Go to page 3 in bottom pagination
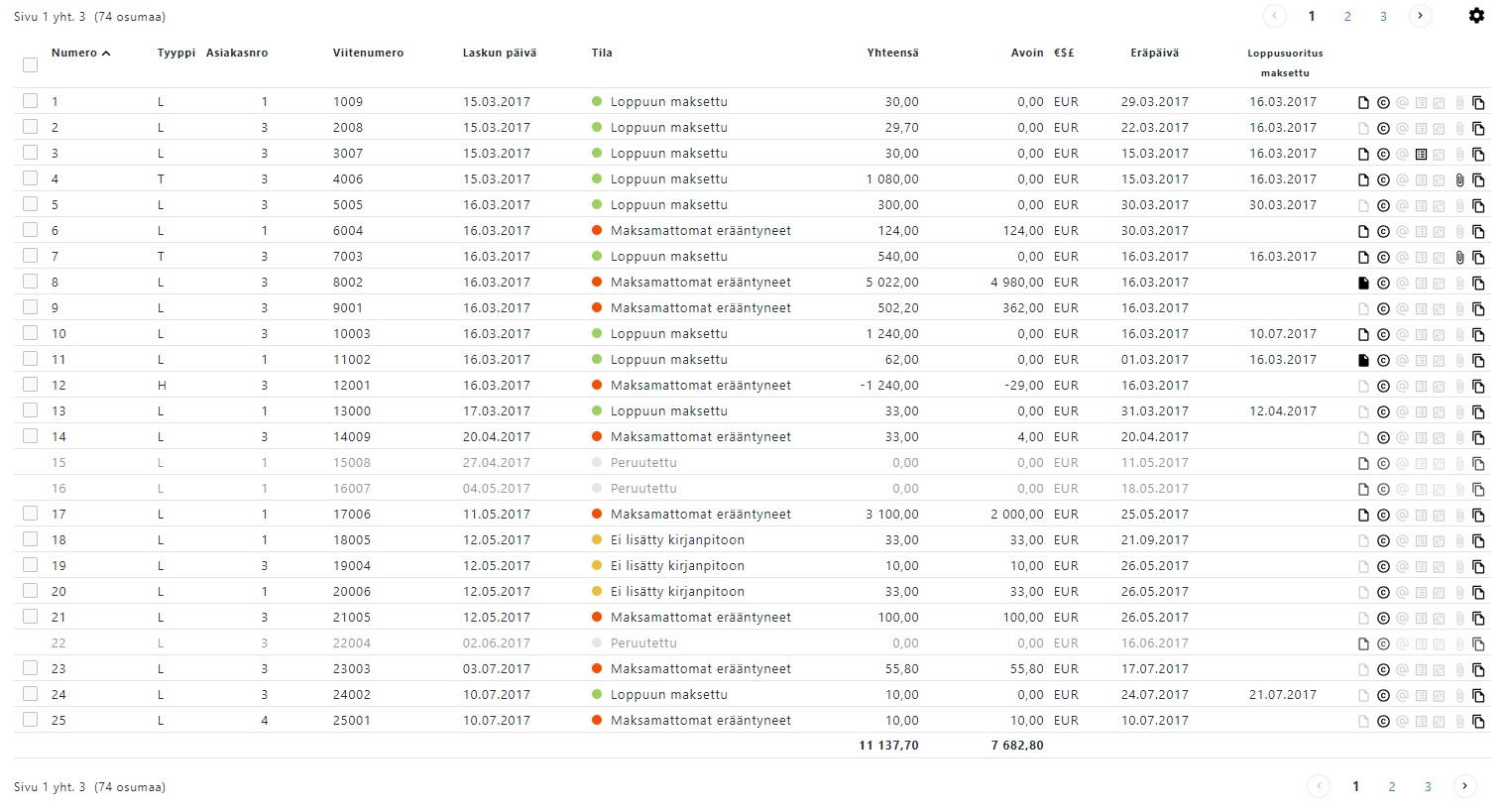The width and height of the screenshot is (1507, 812). click(x=1428, y=786)
